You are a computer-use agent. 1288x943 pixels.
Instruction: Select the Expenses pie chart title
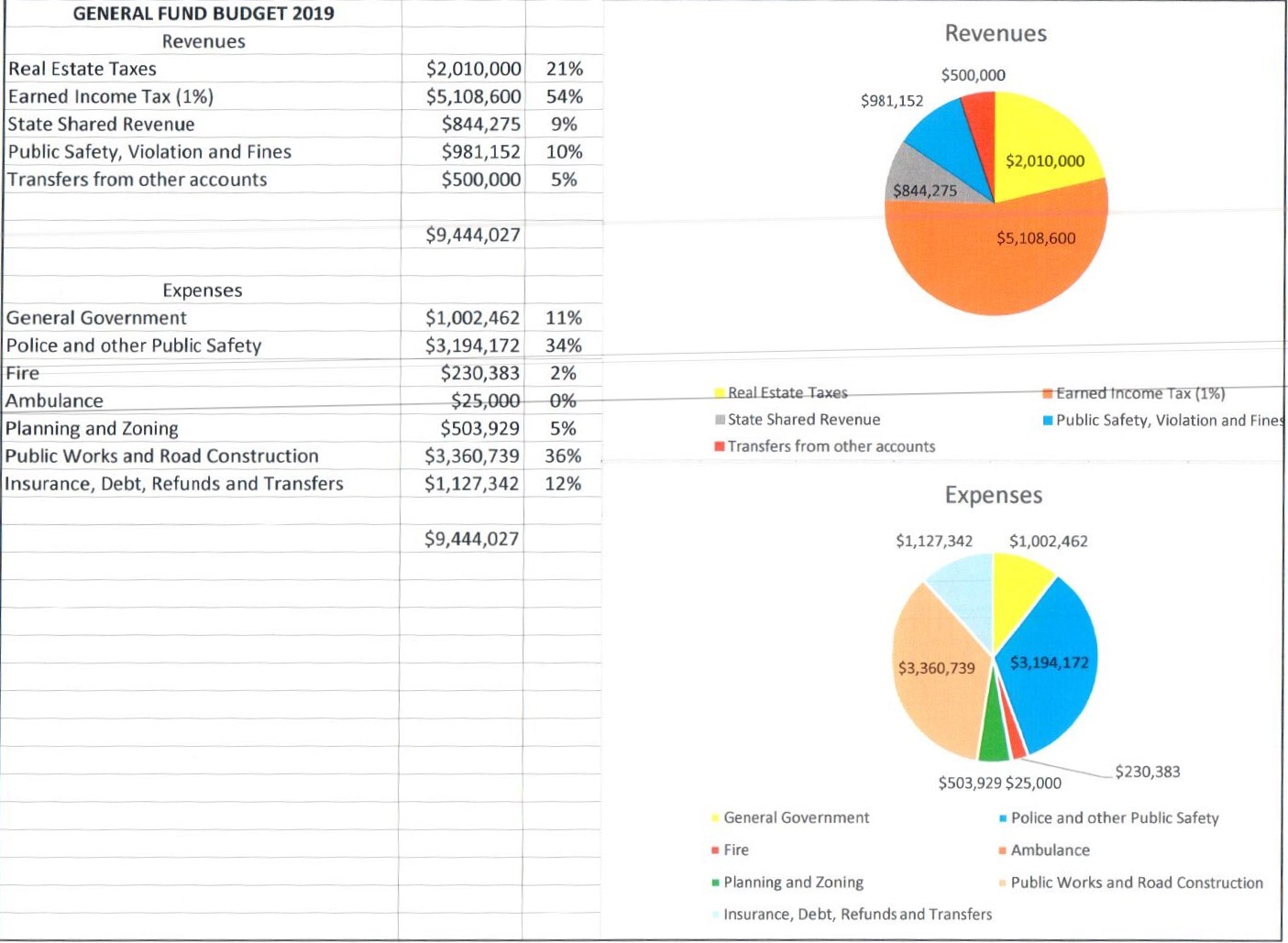(994, 496)
